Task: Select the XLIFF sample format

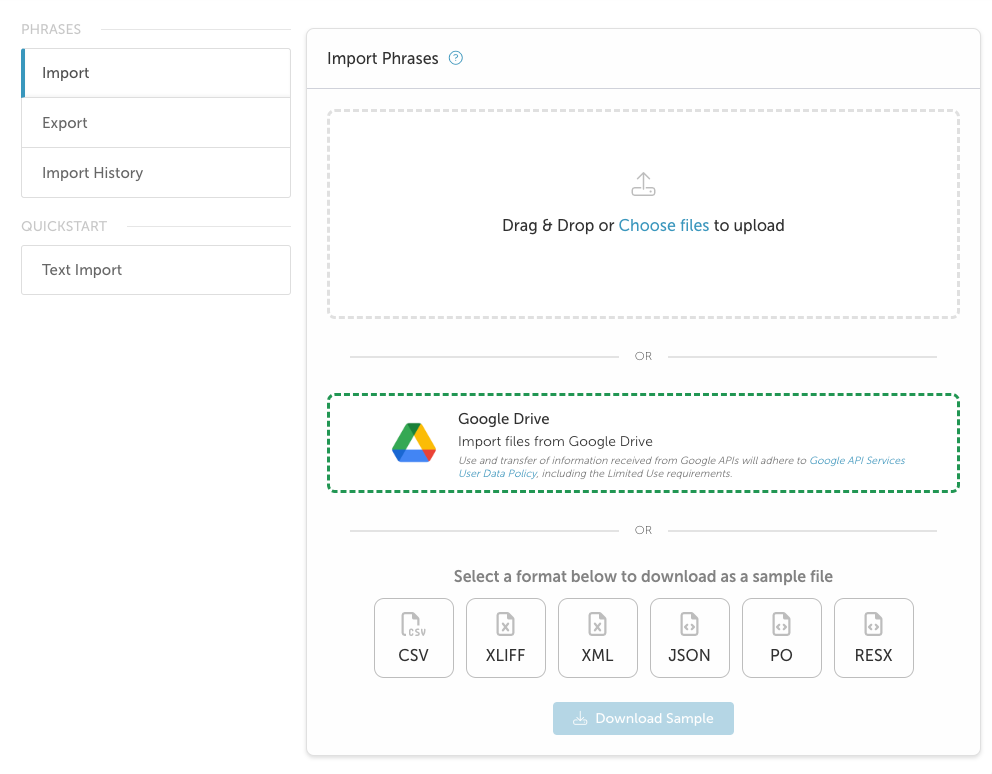Action: [505, 638]
